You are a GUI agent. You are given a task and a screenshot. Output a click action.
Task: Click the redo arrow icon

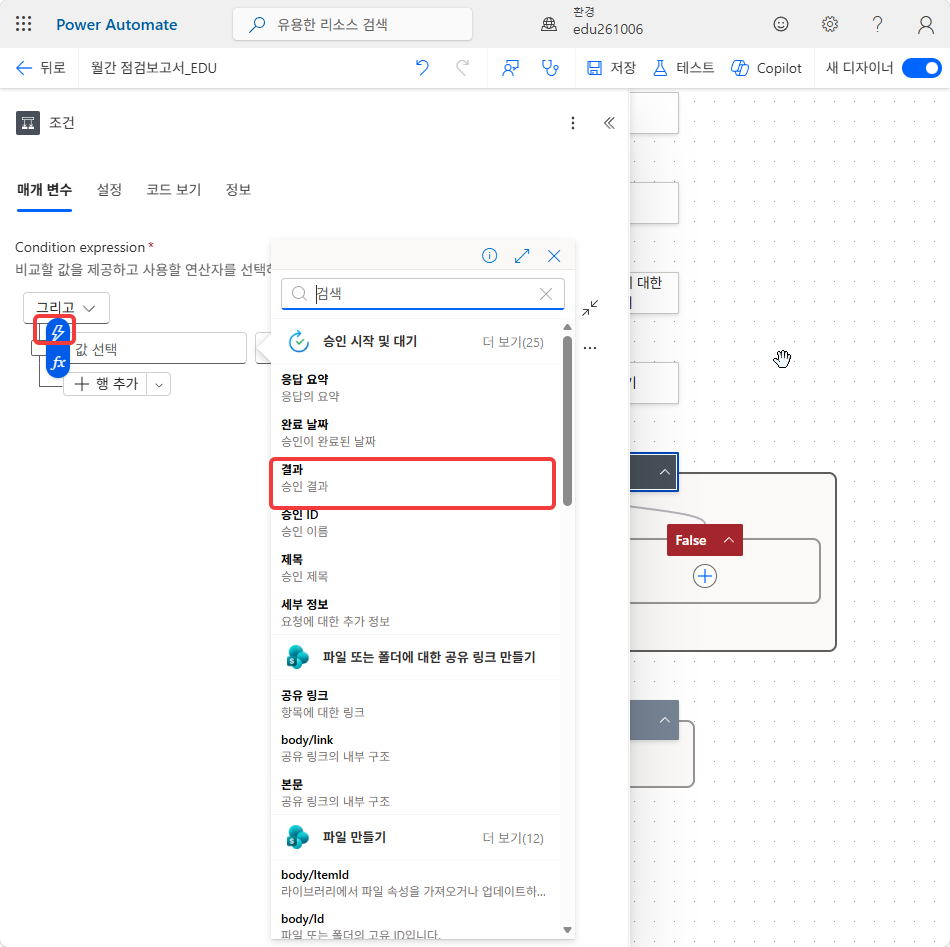pyautogui.click(x=462, y=68)
